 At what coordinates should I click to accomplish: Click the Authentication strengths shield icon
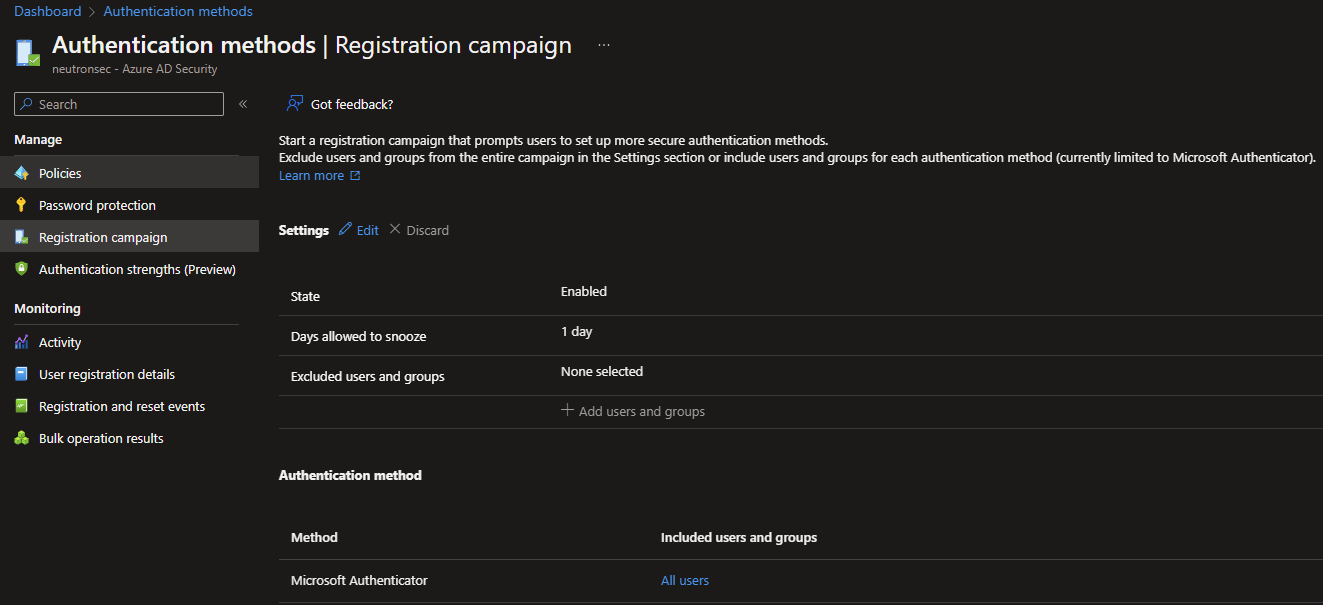(x=22, y=269)
